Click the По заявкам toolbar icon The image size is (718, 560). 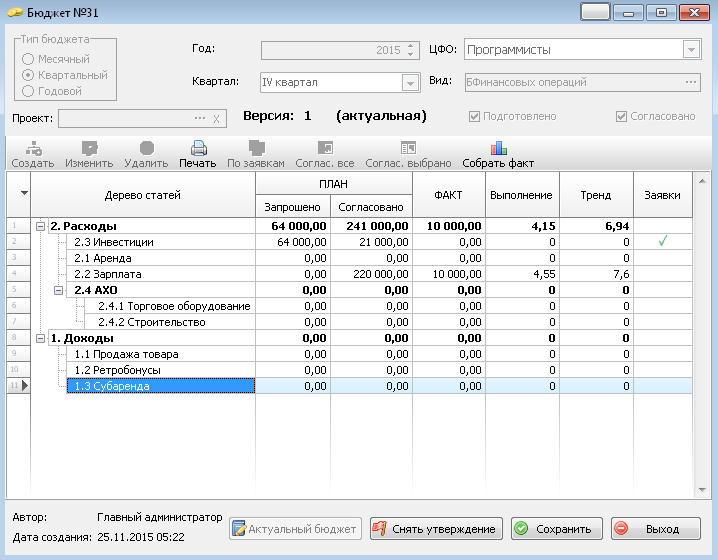256,148
